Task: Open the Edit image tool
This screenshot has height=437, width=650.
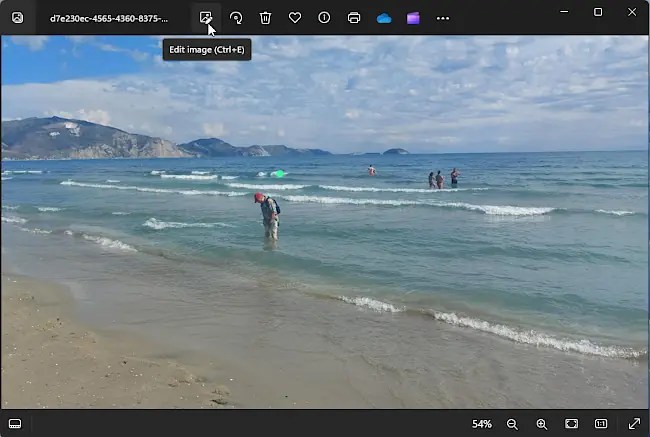Action: [206, 18]
